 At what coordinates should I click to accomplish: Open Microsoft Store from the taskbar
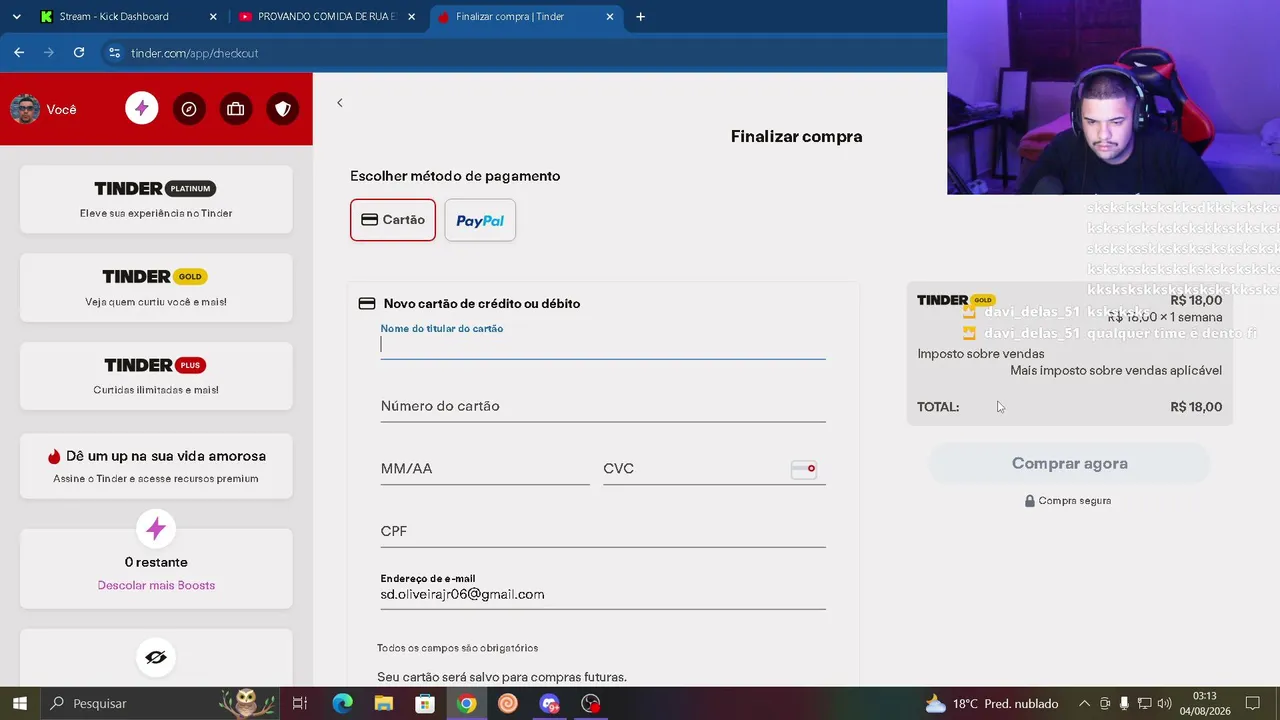[425, 704]
